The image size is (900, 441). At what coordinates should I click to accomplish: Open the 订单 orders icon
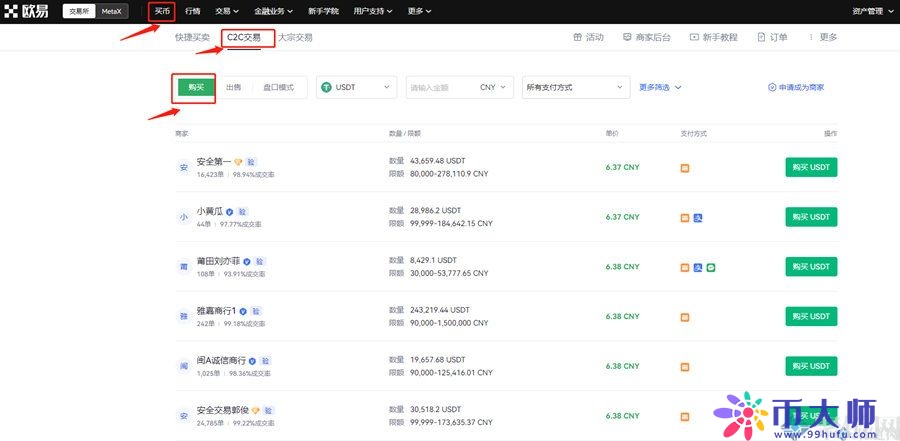(x=759, y=37)
